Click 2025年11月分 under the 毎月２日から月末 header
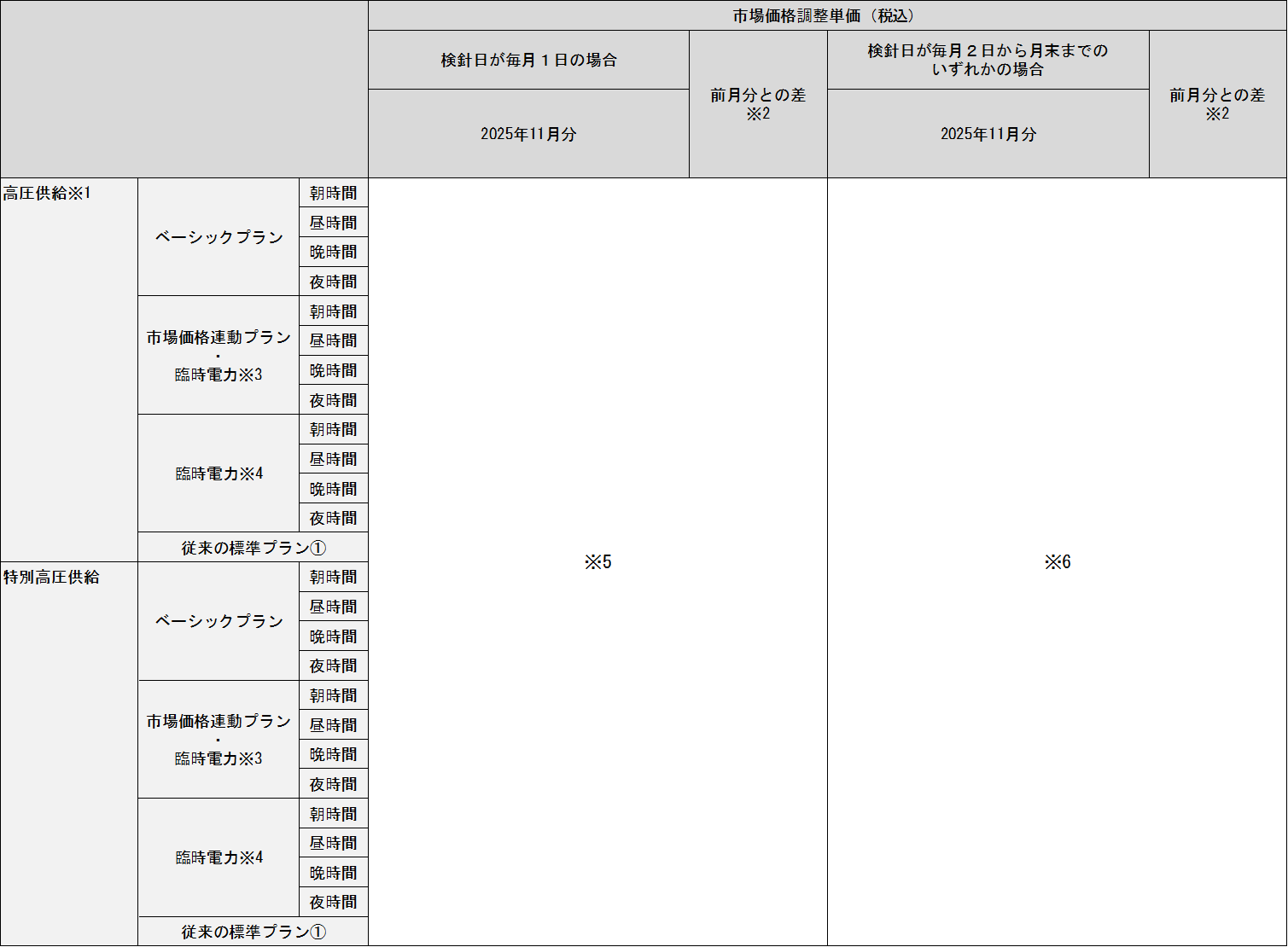Viewport: 1288px width, 947px height. [x=988, y=134]
